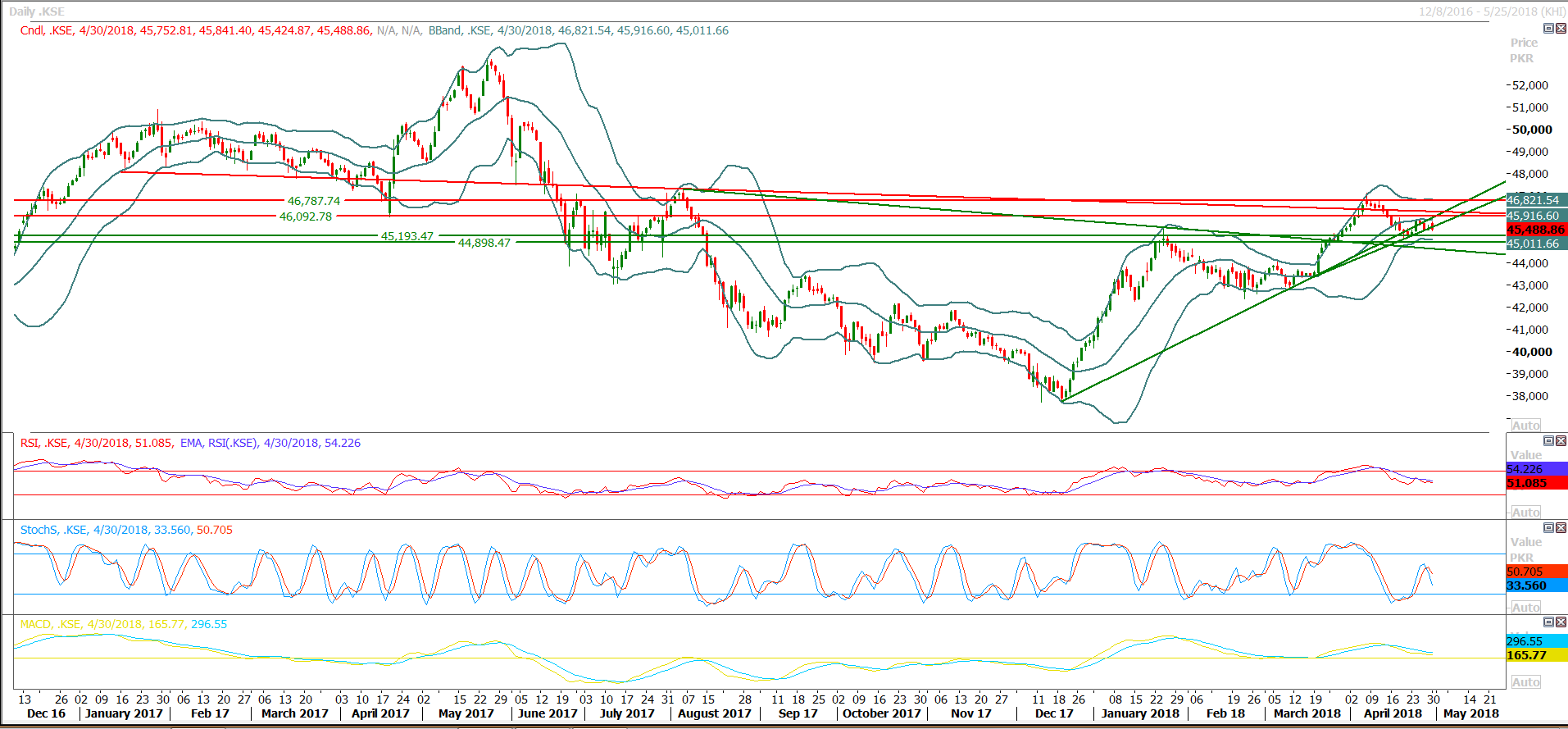The height and width of the screenshot is (729, 1568).
Task: Maximize the MACD indicator pane
Action: 1548,622
